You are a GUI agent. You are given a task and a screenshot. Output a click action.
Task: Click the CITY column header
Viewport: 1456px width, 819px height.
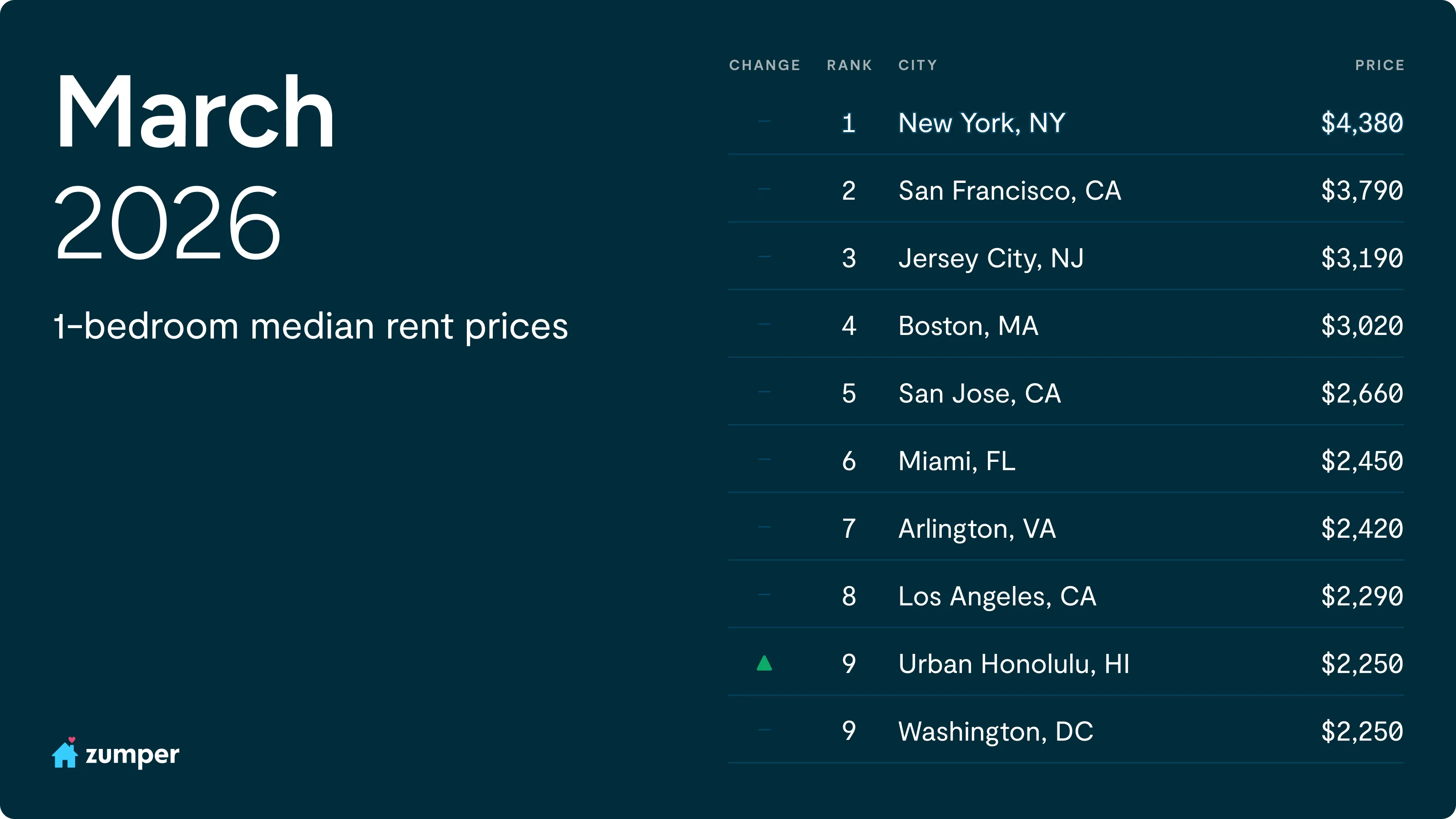[917, 65]
